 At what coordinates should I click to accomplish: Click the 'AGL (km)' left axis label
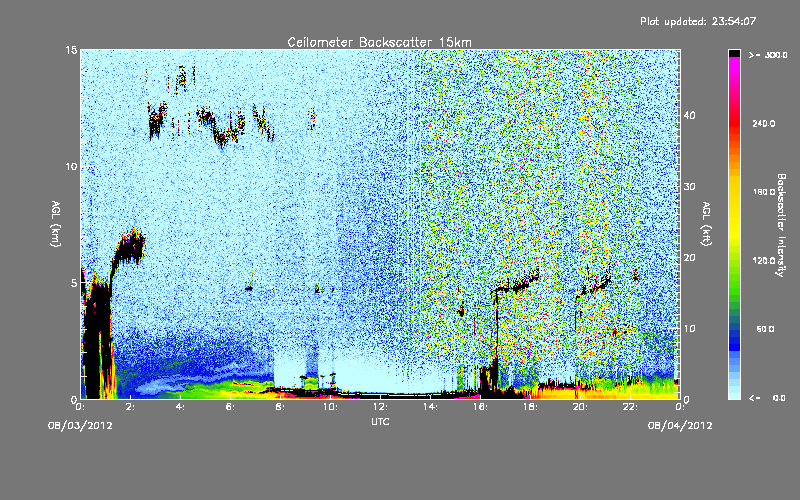tap(56, 223)
